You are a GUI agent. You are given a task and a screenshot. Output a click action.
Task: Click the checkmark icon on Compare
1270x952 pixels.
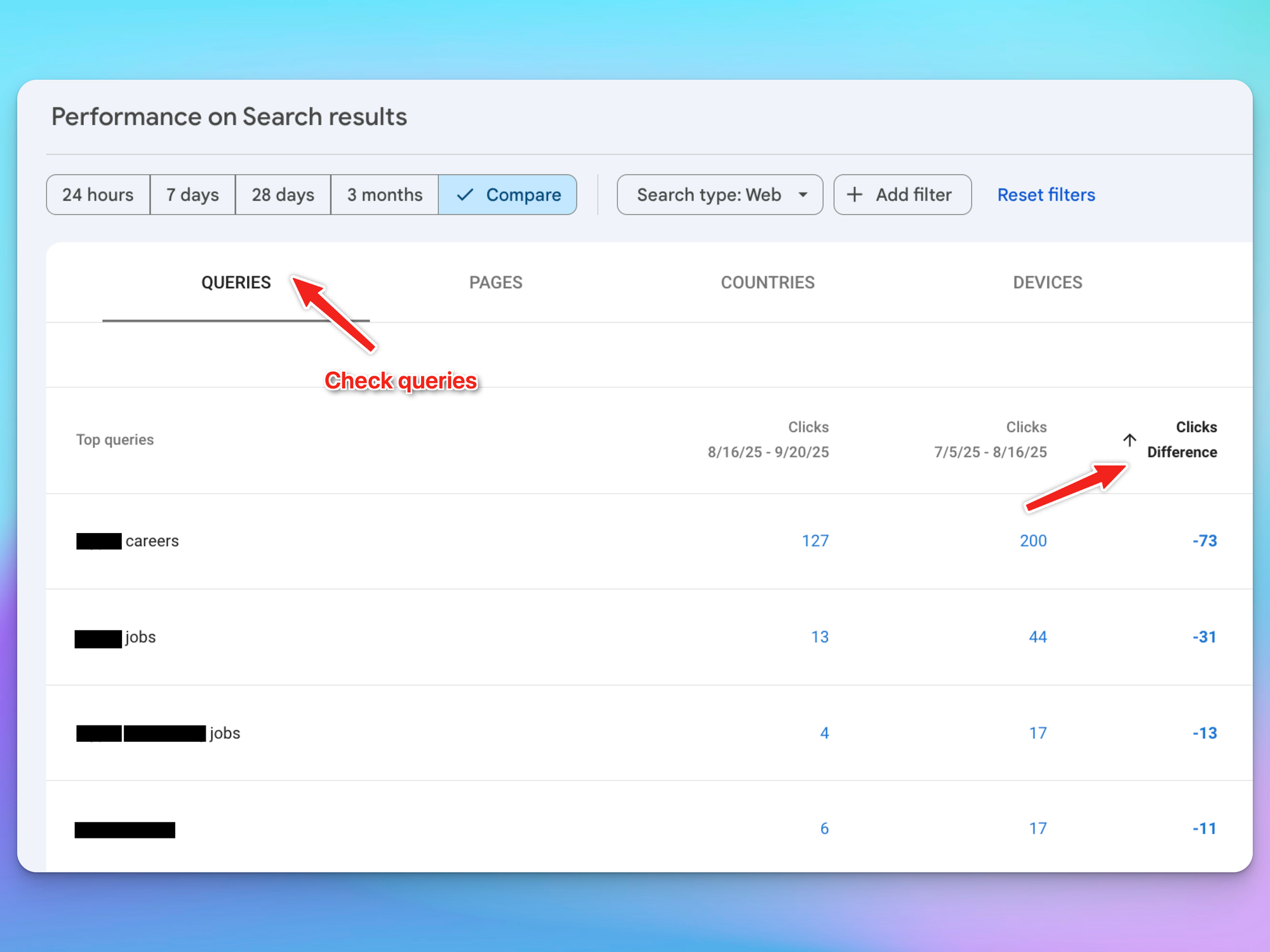(465, 195)
